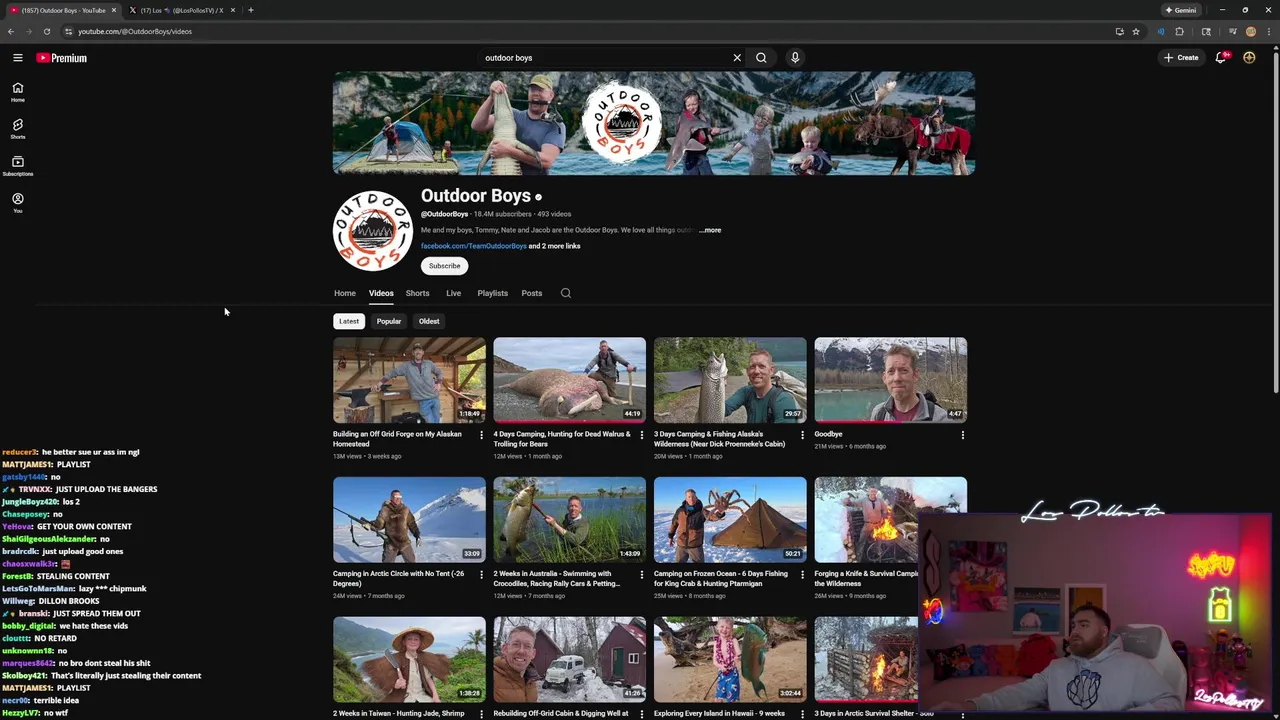The image size is (1280, 720).
Task: Open options menu for Arctic Circle No Tent video
Action: tap(481, 575)
